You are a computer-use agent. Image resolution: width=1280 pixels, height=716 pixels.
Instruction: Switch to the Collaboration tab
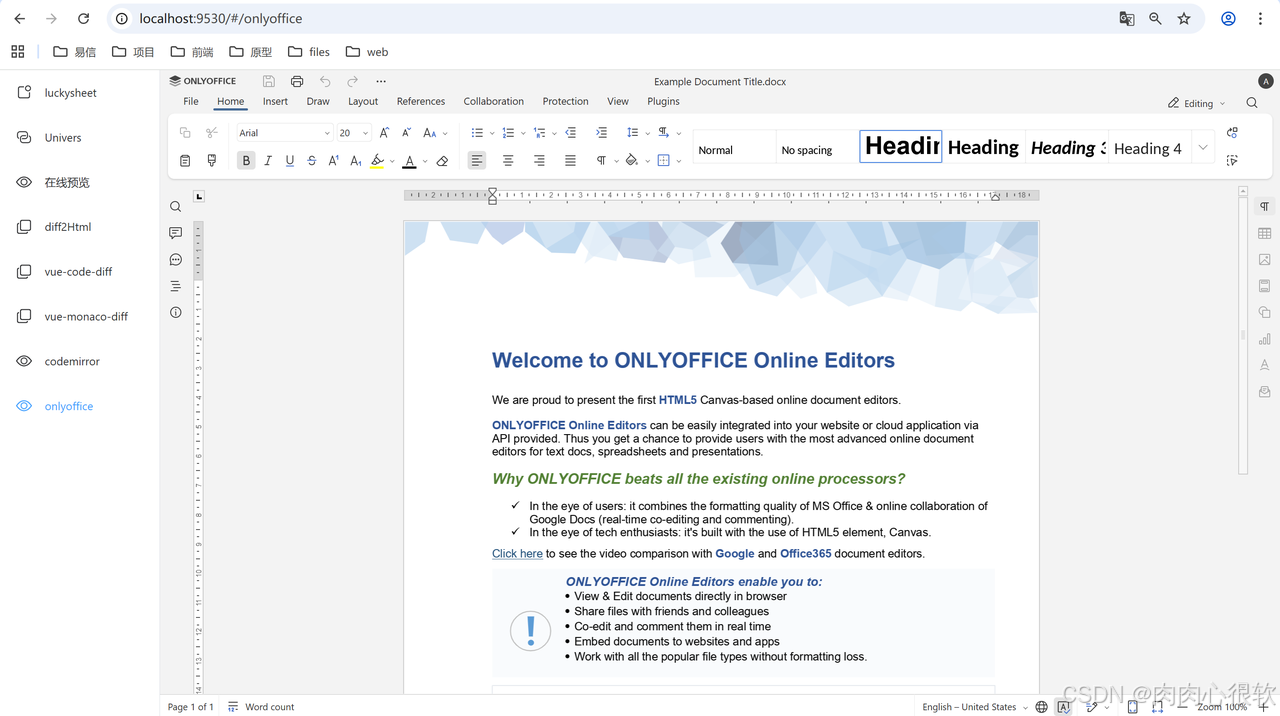click(x=494, y=101)
